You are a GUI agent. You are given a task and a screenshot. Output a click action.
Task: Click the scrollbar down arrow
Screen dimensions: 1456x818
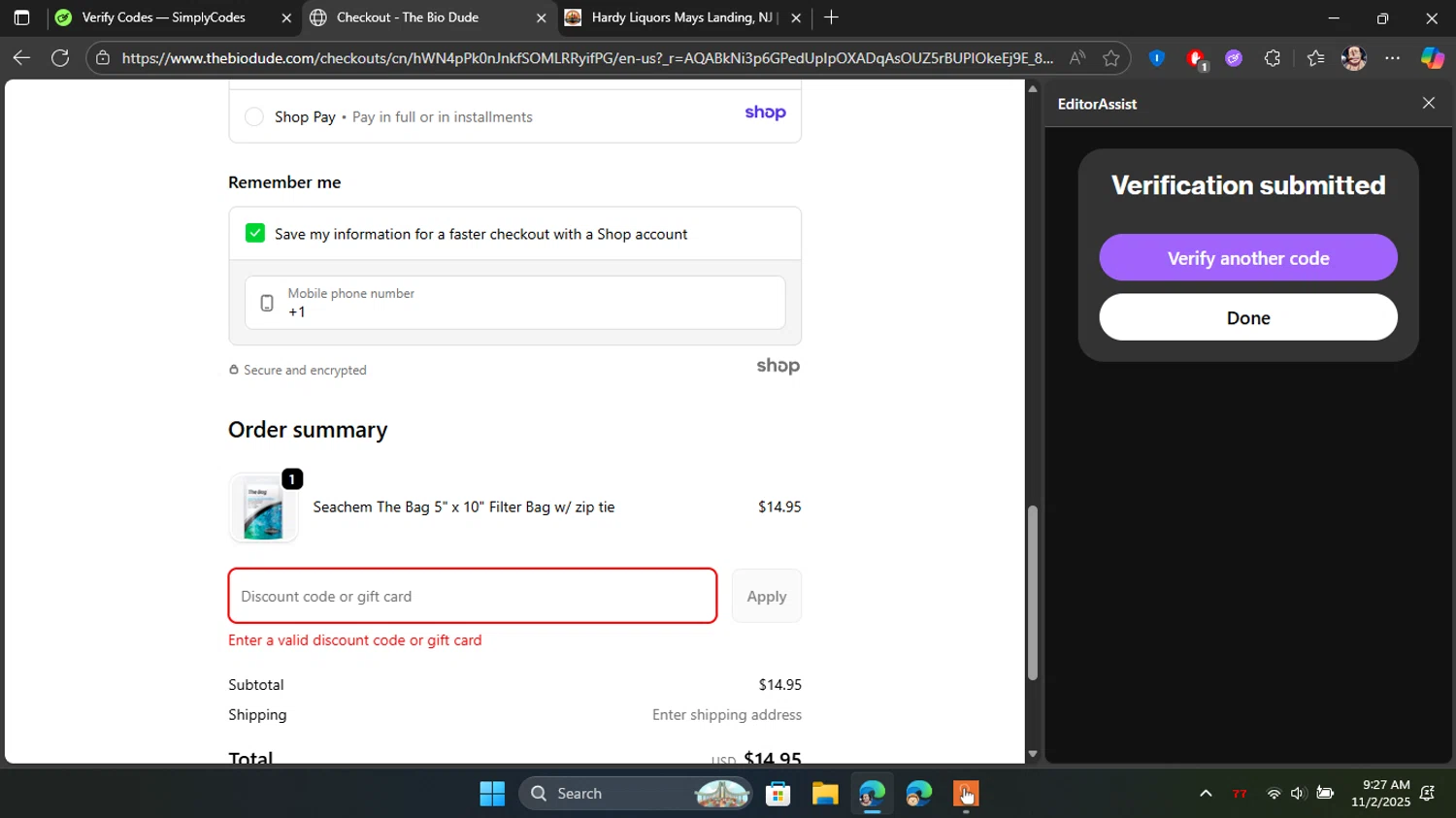pyautogui.click(x=1033, y=754)
